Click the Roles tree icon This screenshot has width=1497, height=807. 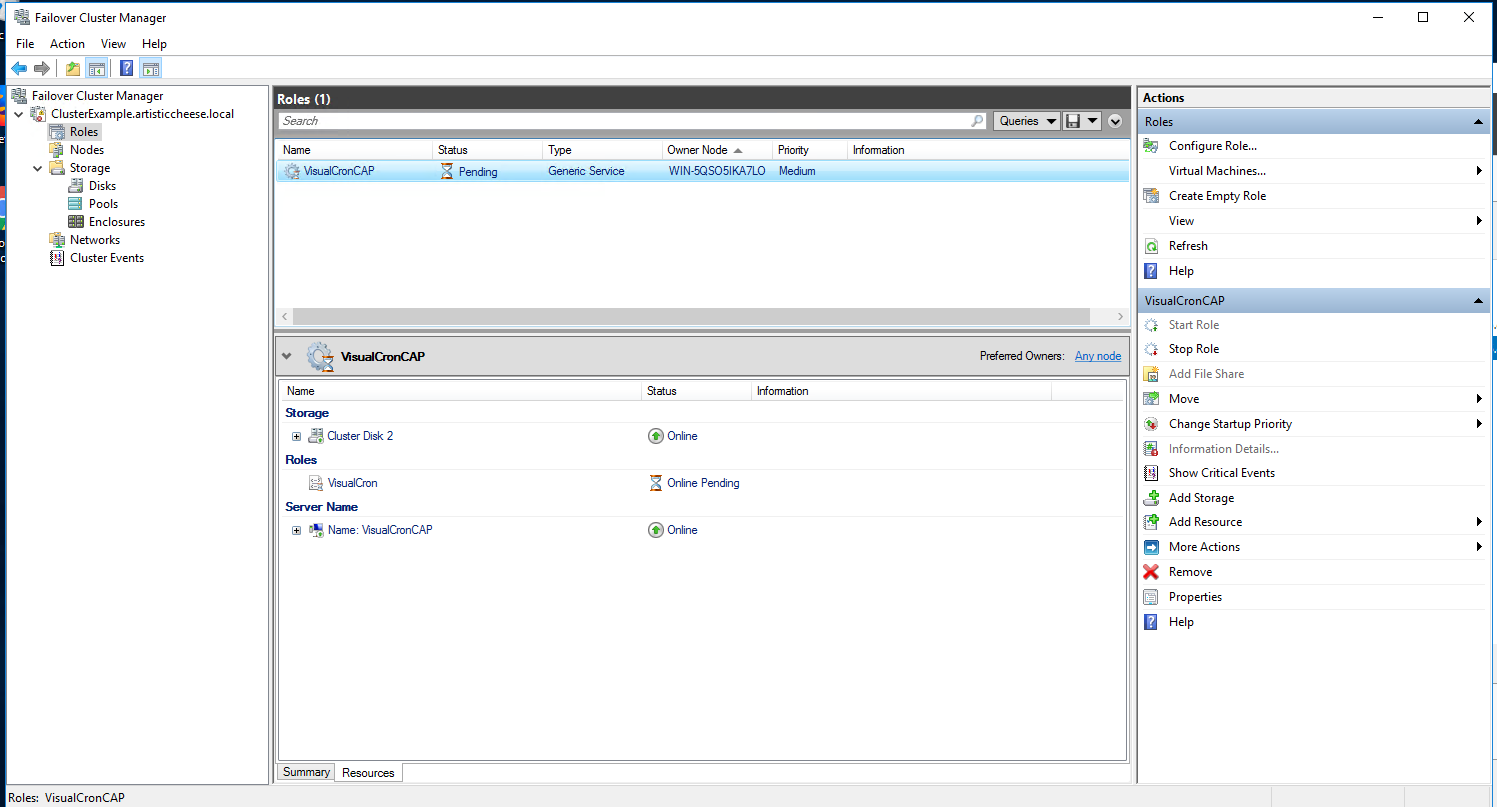58,132
